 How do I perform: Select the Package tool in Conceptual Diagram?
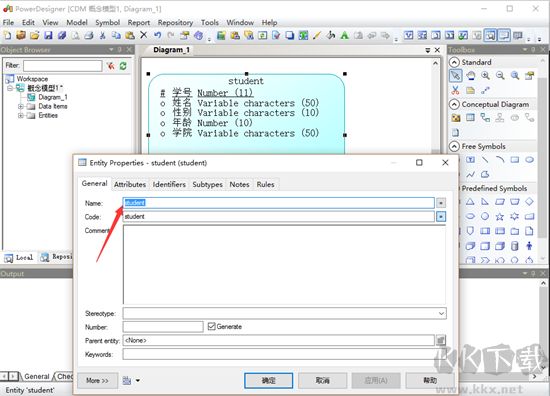pyautogui.click(x=456, y=118)
